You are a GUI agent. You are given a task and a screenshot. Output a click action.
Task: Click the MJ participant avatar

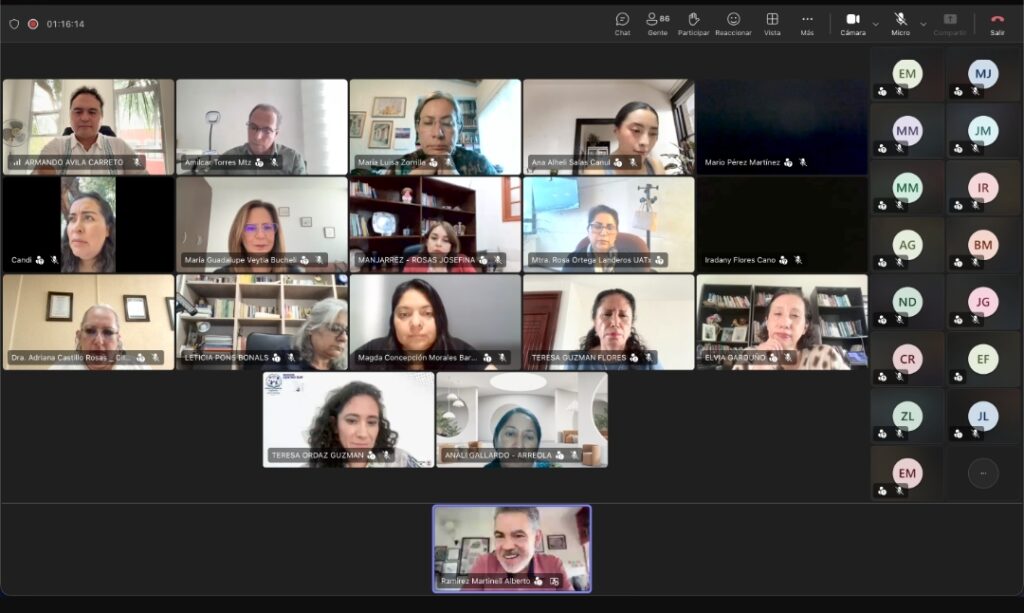[x=983, y=74]
